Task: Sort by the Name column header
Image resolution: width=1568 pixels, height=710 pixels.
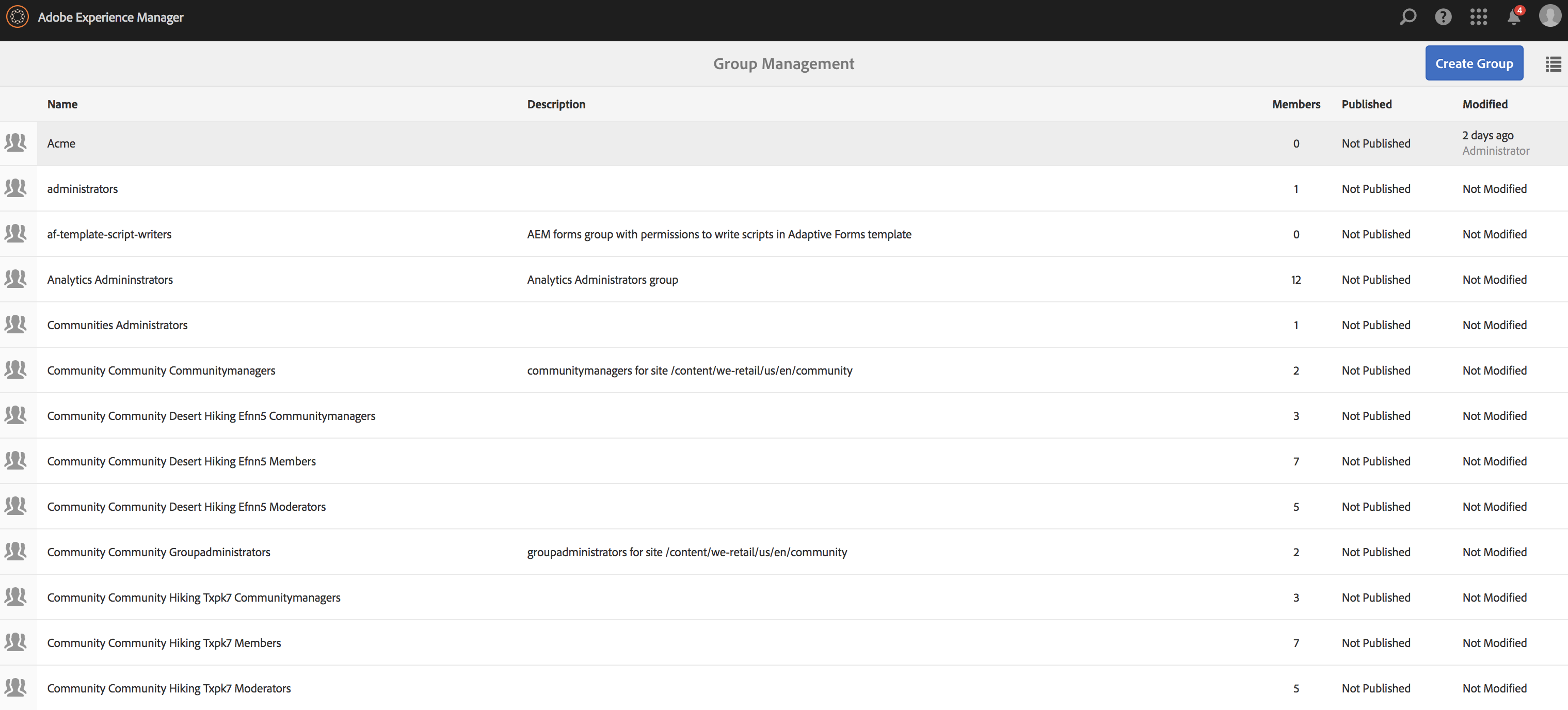Action: (62, 104)
